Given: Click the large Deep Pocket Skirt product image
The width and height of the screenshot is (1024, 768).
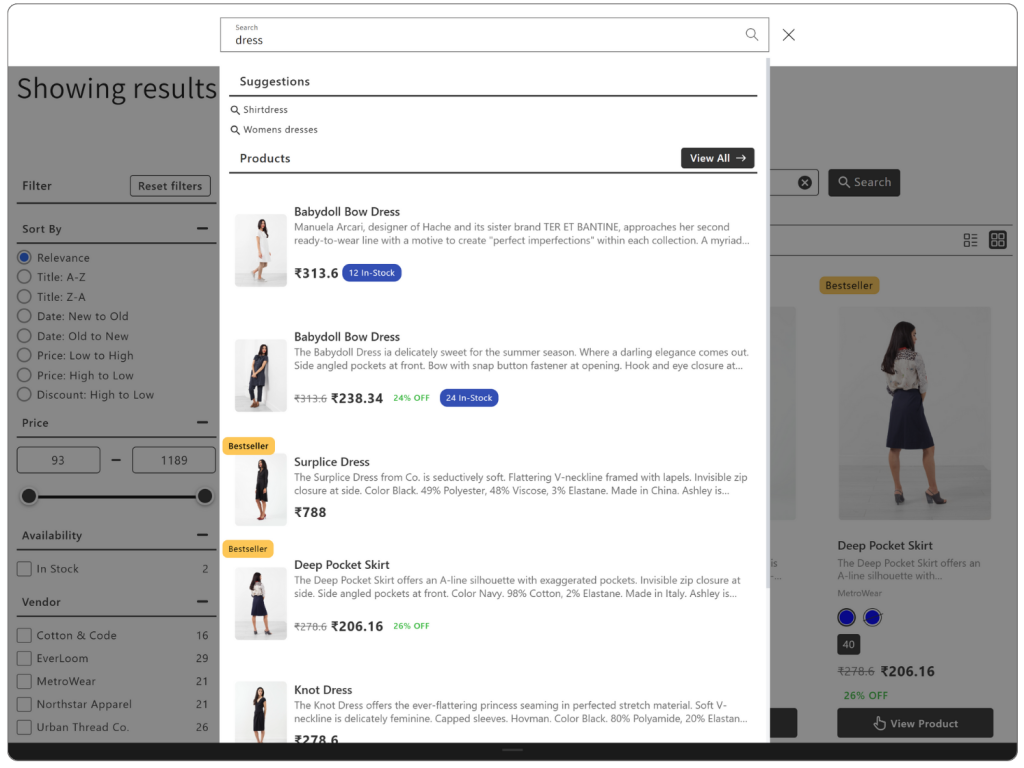Looking at the screenshot, I should click(x=914, y=414).
